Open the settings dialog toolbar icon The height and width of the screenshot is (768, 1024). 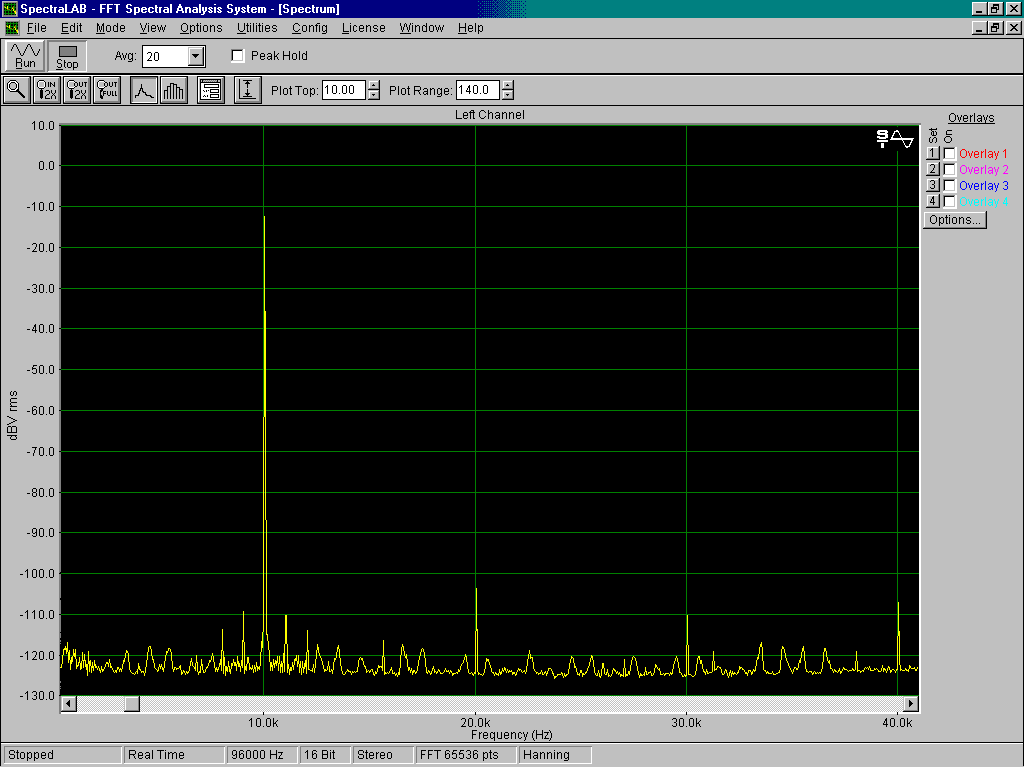(211, 90)
